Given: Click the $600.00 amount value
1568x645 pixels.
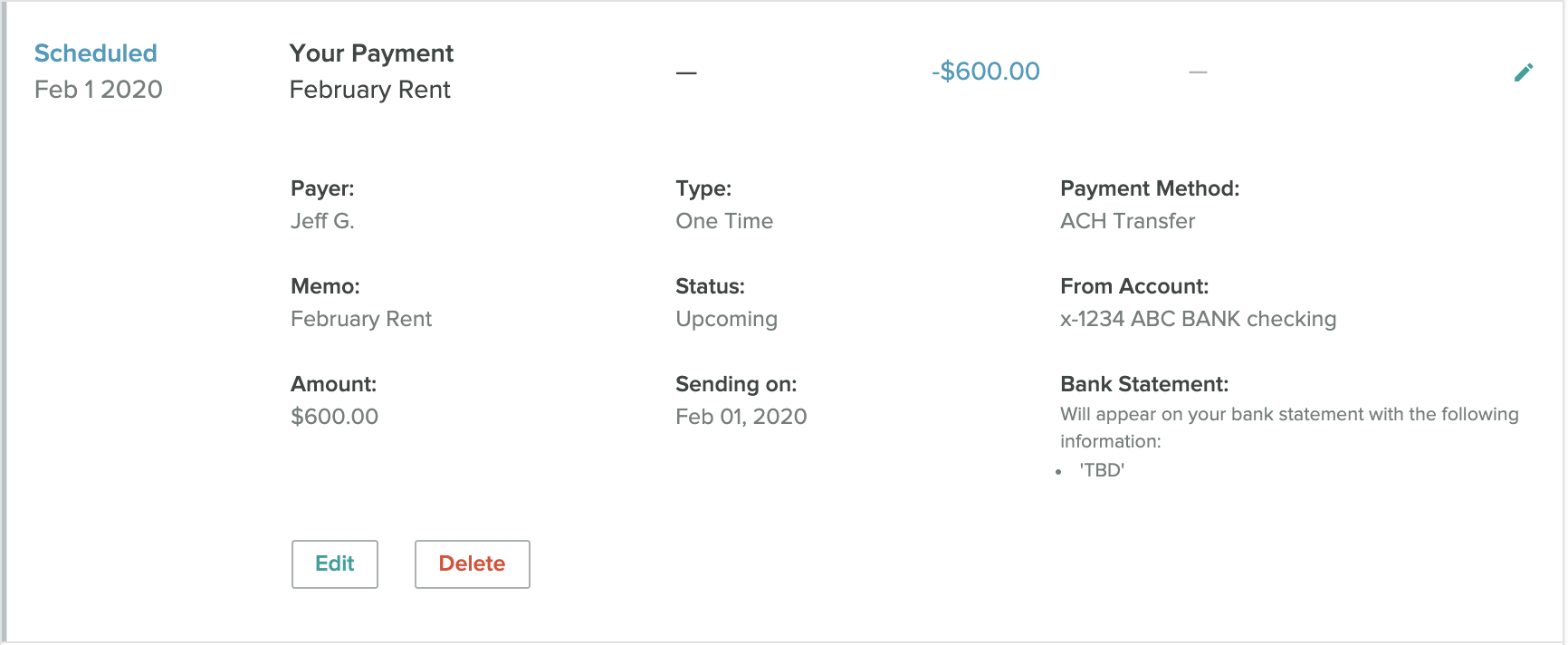Looking at the screenshot, I should tap(334, 417).
